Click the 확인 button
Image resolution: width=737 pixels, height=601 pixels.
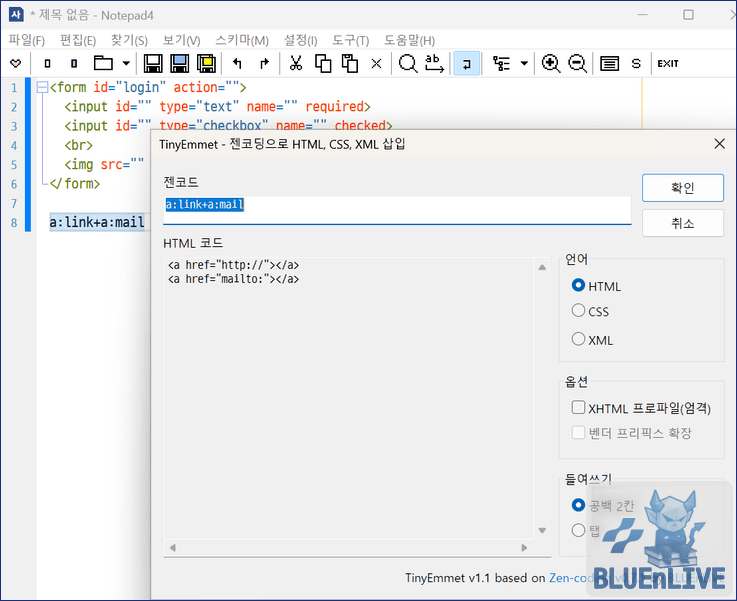click(682, 188)
